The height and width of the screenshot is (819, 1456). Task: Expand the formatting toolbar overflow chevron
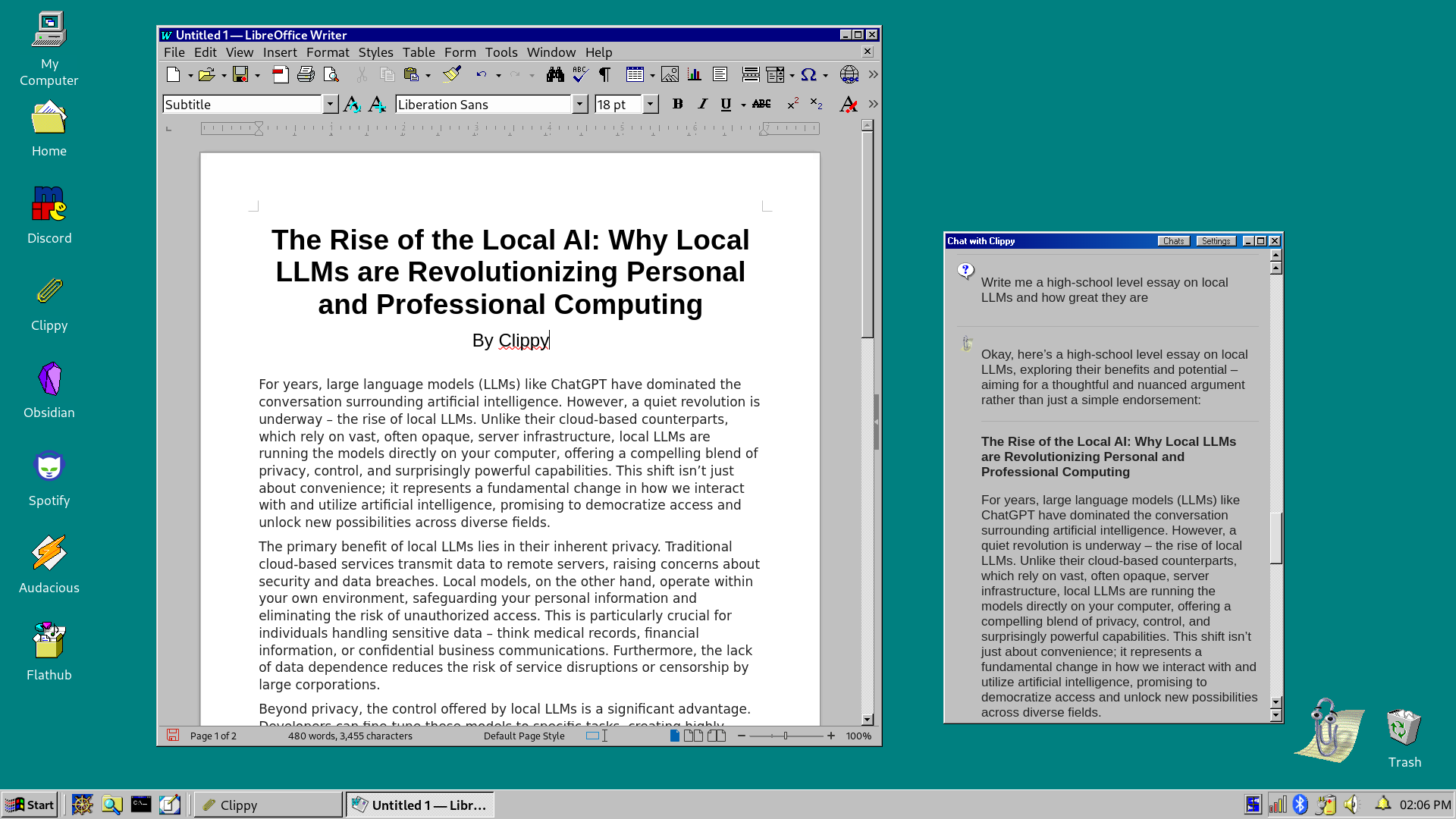(873, 104)
